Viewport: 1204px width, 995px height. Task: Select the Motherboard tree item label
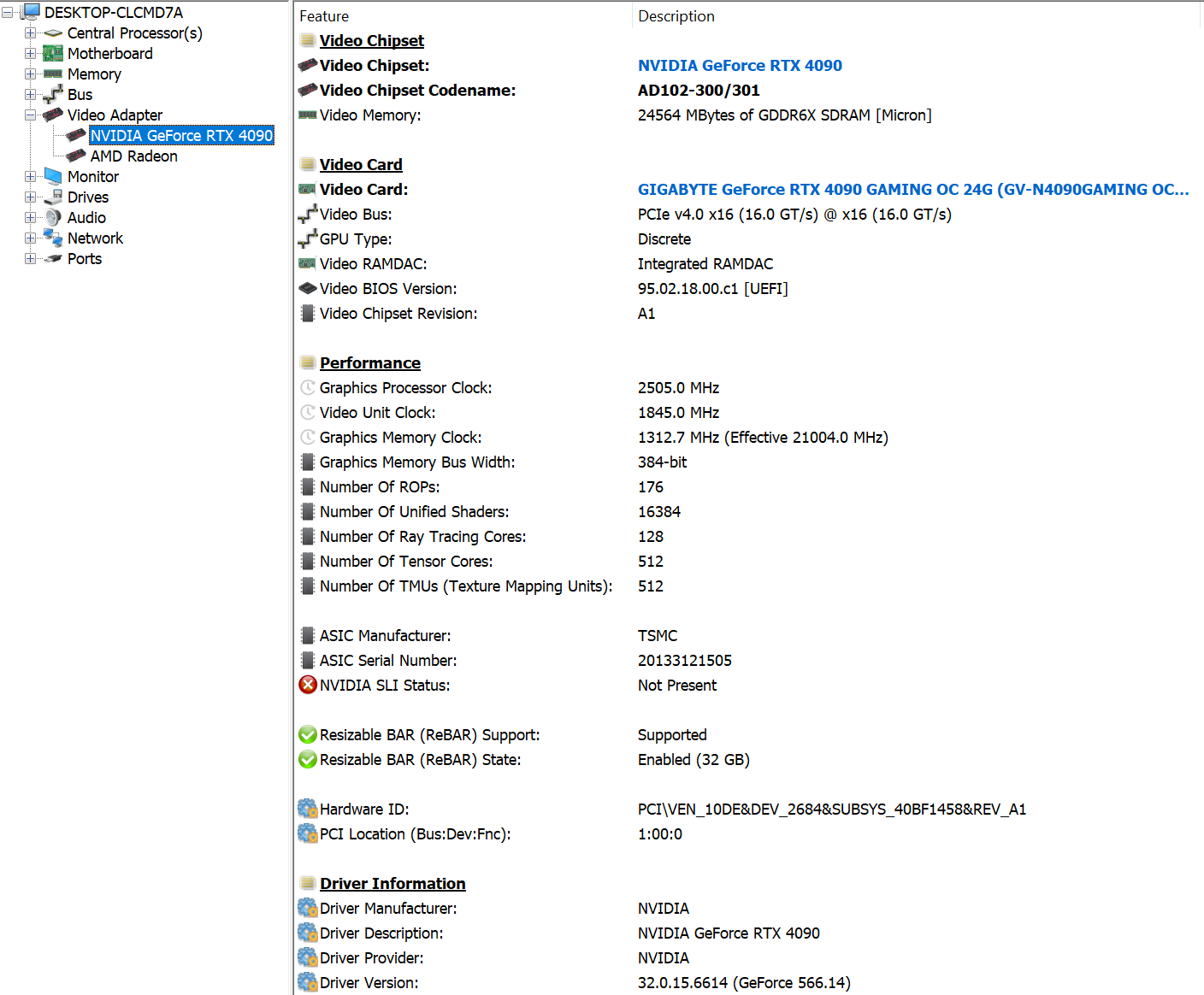[110, 54]
